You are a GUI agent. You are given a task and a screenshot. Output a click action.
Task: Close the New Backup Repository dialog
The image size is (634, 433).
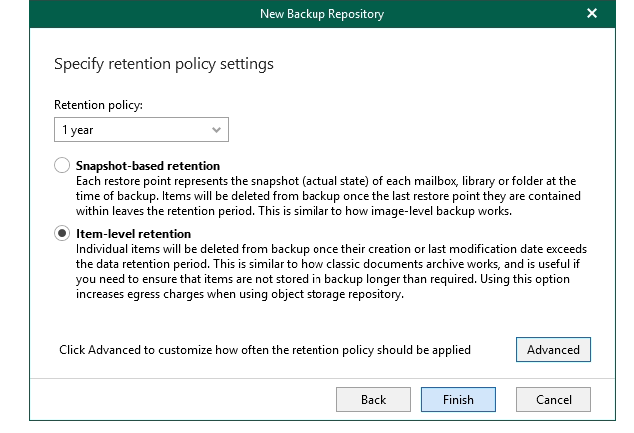(592, 13)
